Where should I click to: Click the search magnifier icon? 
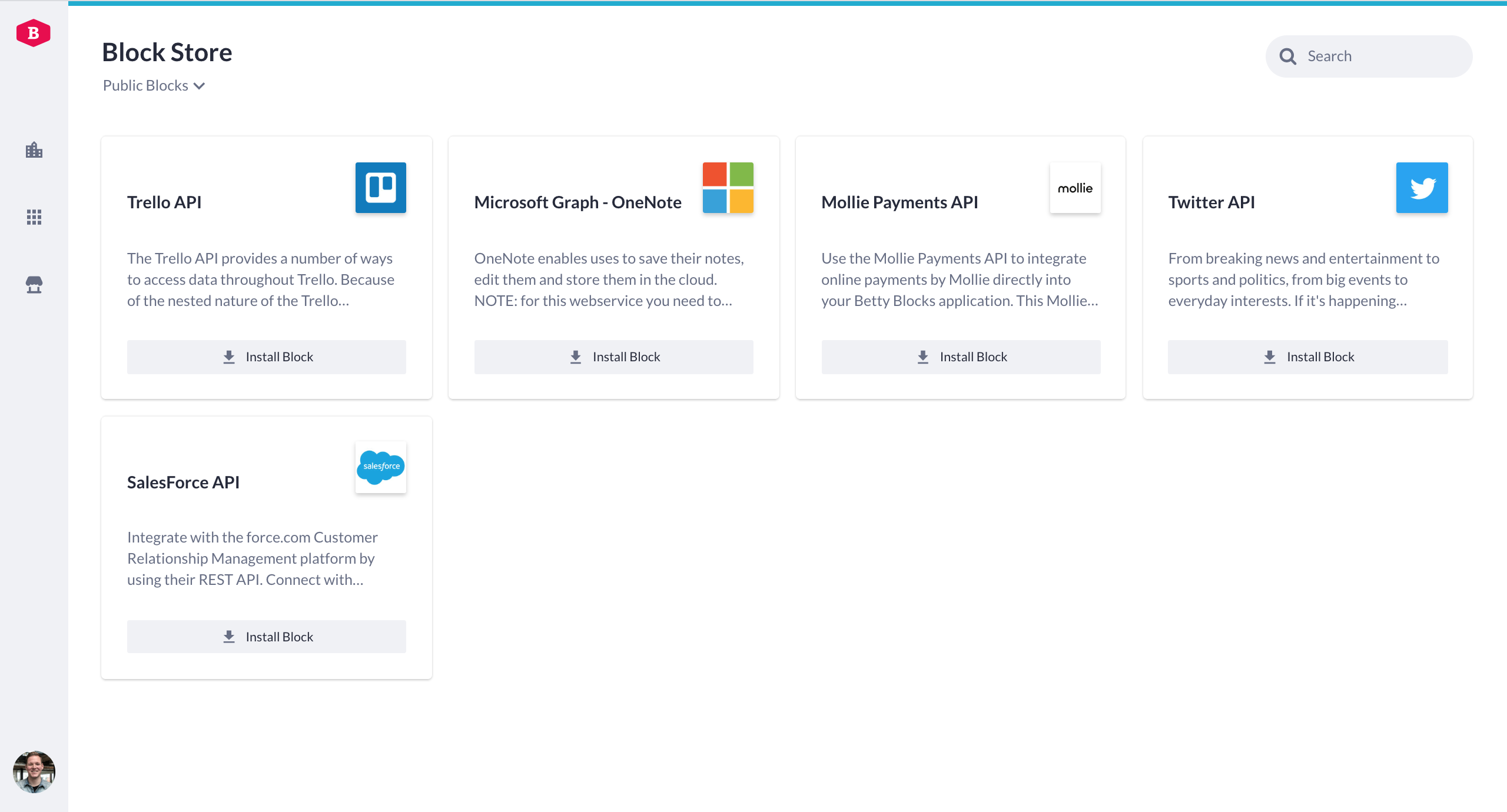[x=1287, y=56]
